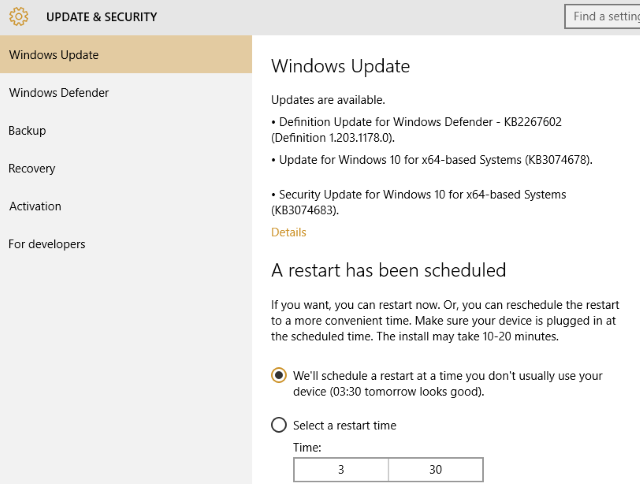640x484 pixels.
Task: Choose the automatic restart schedule radio button
Action: [x=280, y=375]
